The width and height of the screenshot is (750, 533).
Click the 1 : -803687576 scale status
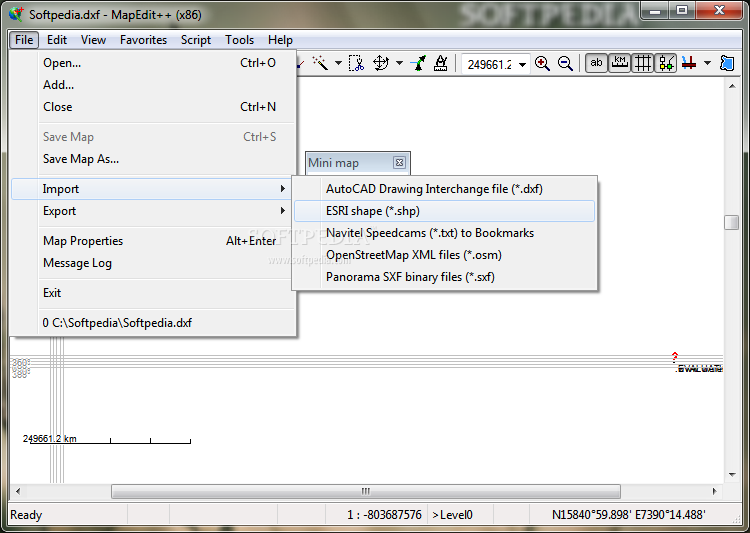pos(385,515)
